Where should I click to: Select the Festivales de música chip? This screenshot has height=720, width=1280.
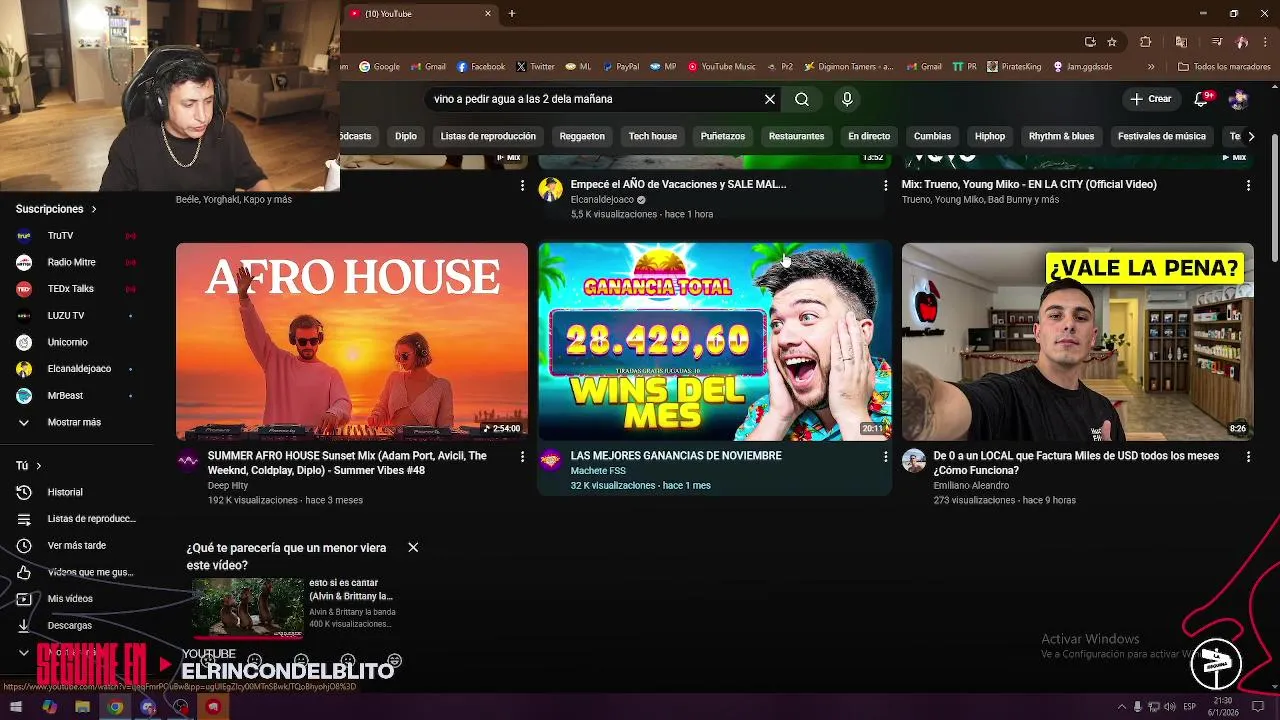tap(1162, 136)
